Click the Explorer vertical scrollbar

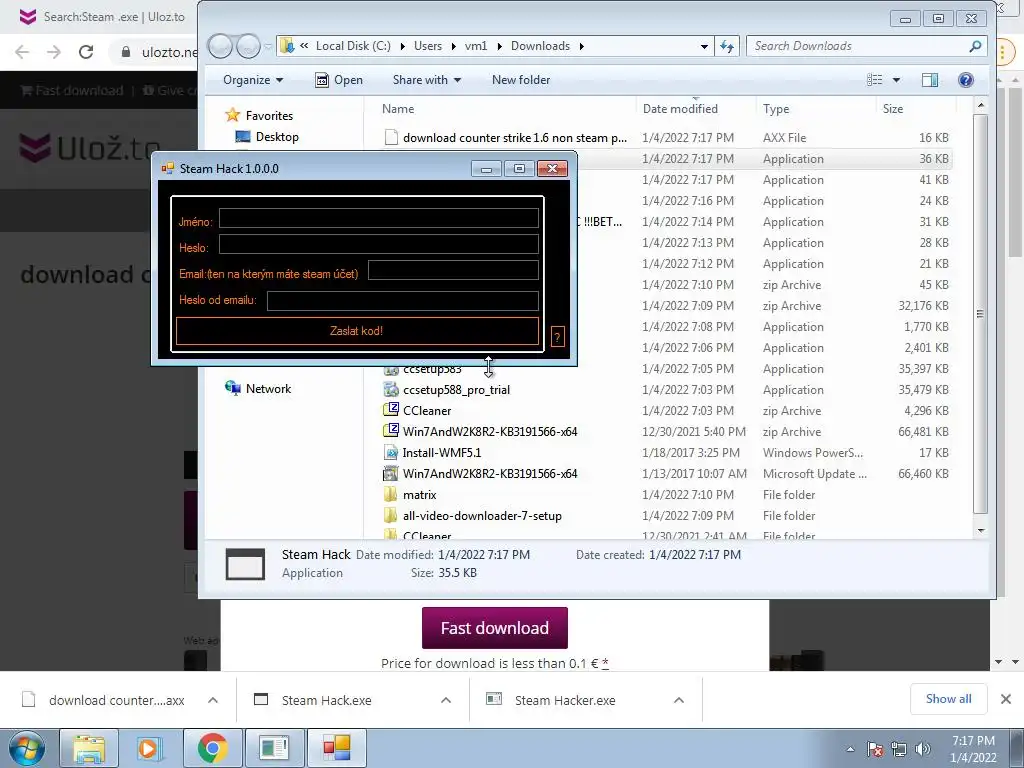tap(980, 313)
